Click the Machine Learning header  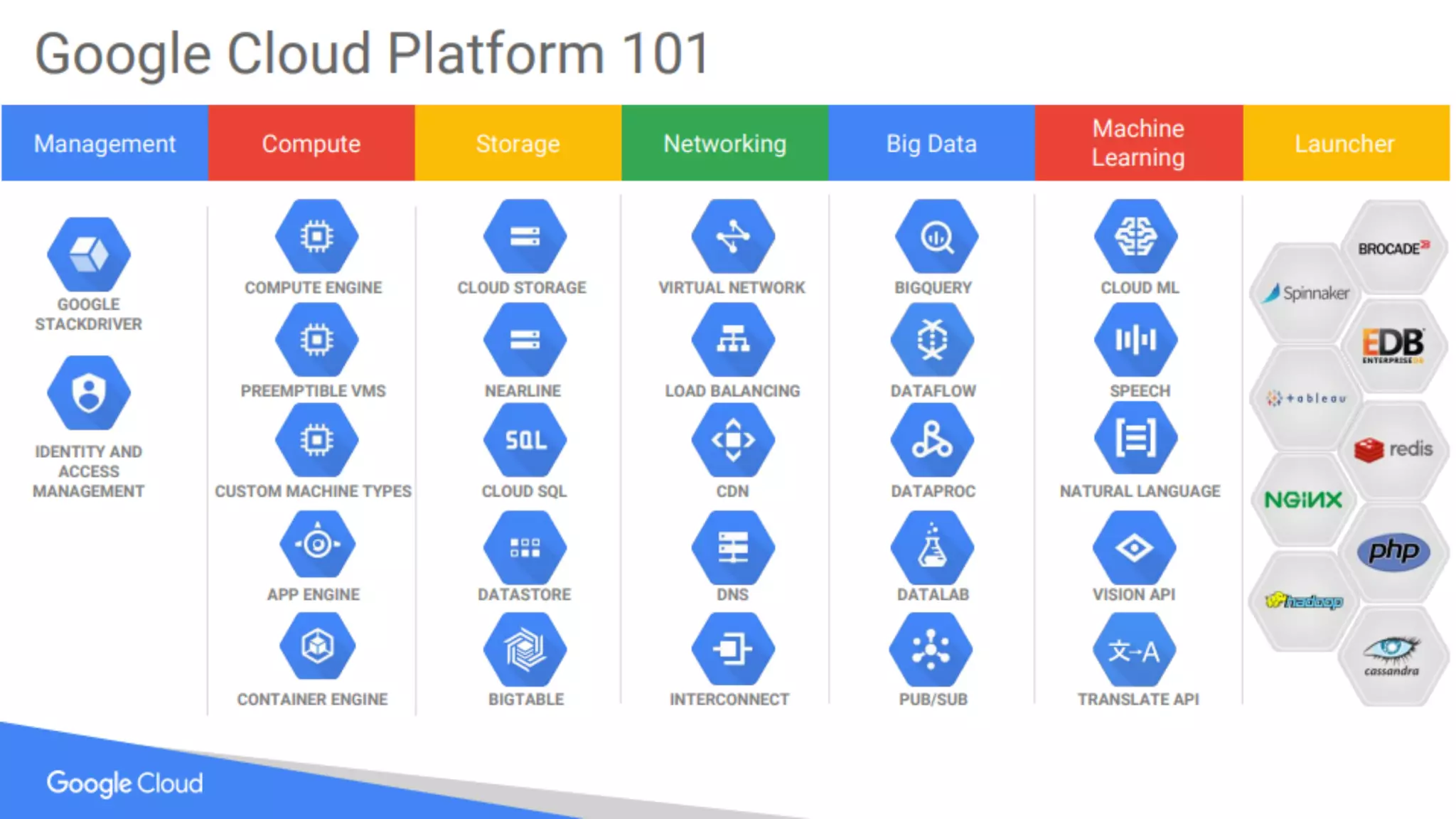pos(1138,144)
